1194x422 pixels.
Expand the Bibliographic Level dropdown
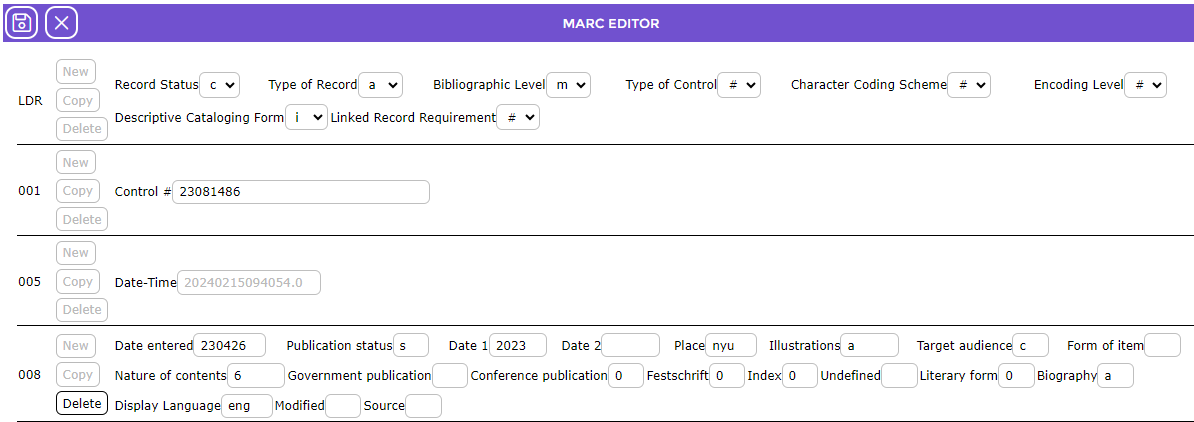coord(568,85)
